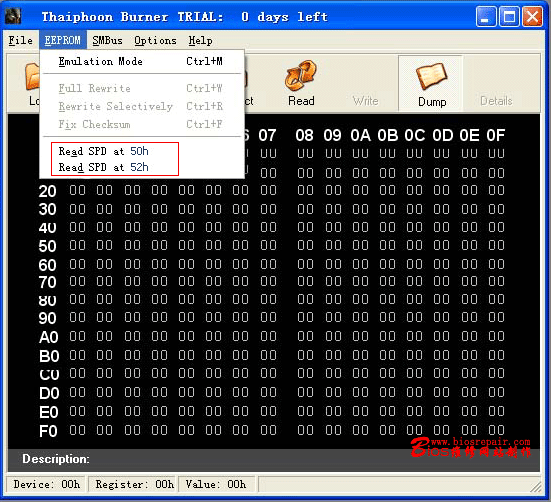
Task: Close the Thaiphoon Burner window
Action: pyautogui.click(x=532, y=16)
